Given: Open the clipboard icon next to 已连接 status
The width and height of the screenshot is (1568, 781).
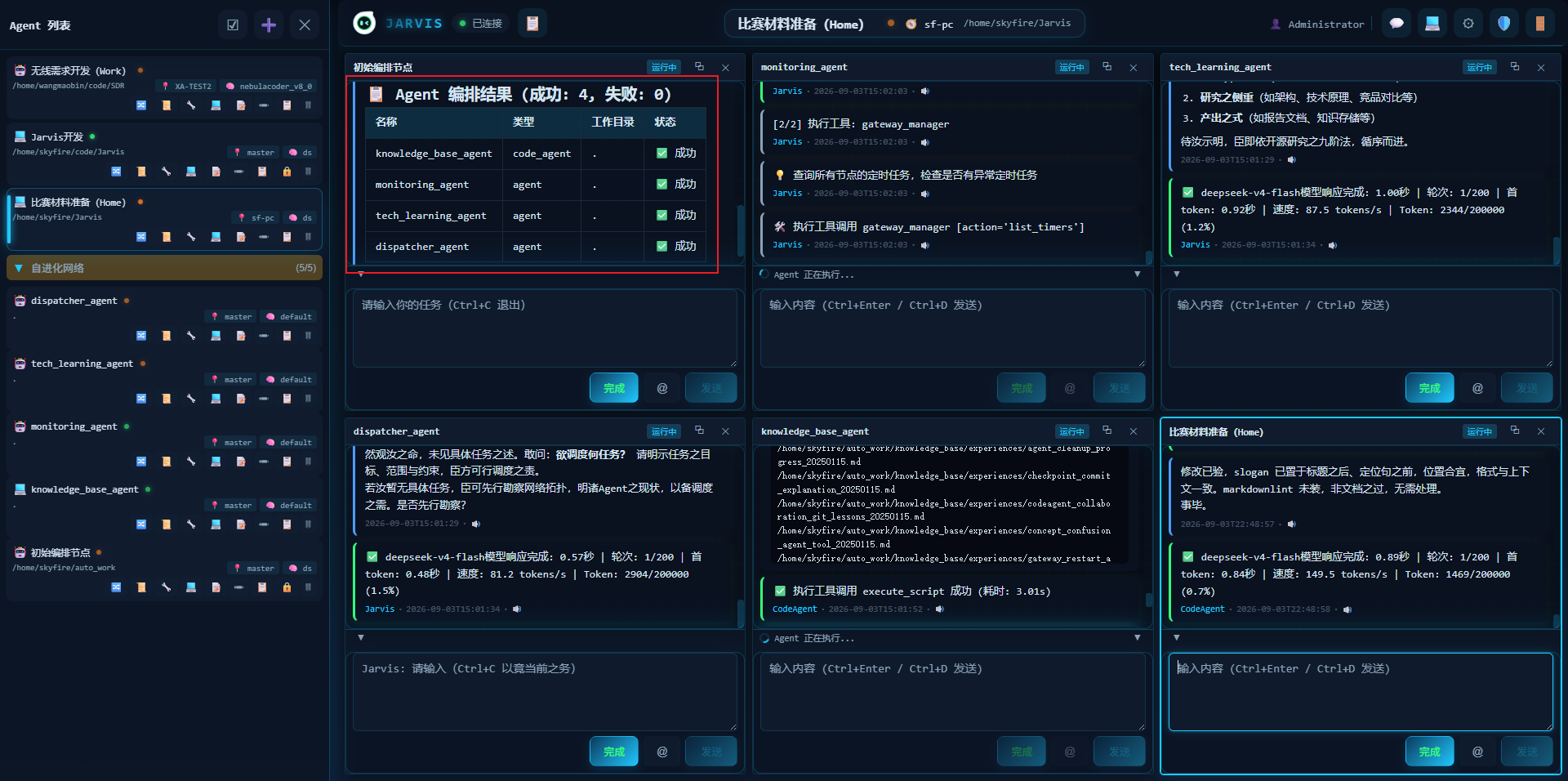Looking at the screenshot, I should (x=532, y=24).
